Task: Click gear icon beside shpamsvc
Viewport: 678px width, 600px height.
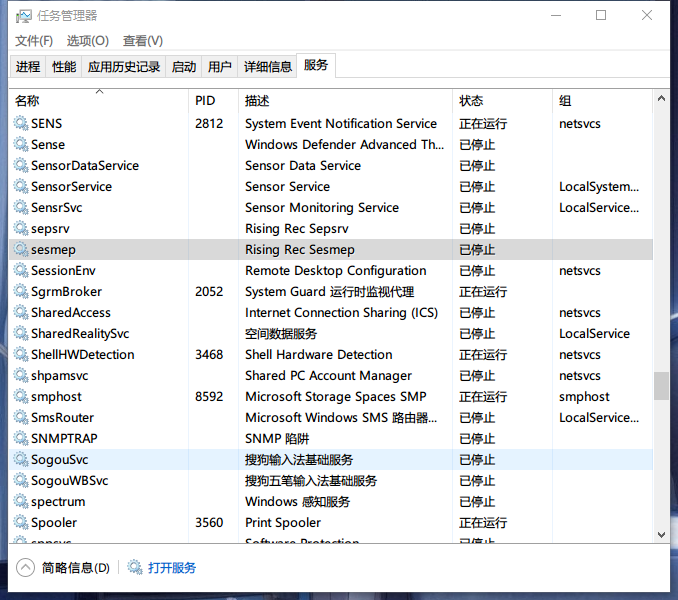Action: point(21,375)
